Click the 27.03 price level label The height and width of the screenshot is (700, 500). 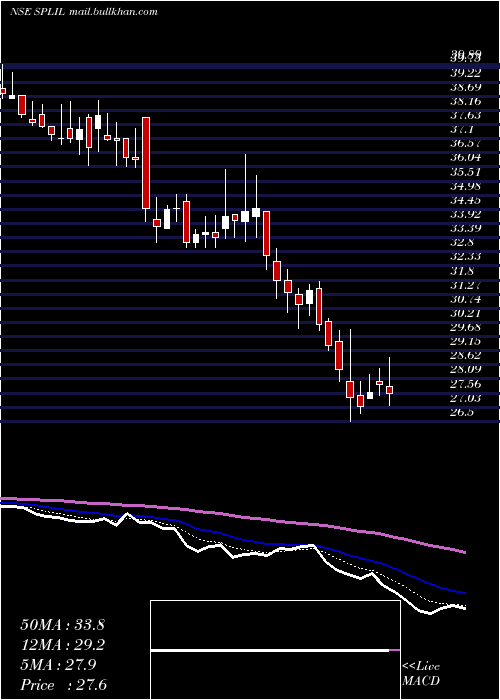click(x=466, y=398)
